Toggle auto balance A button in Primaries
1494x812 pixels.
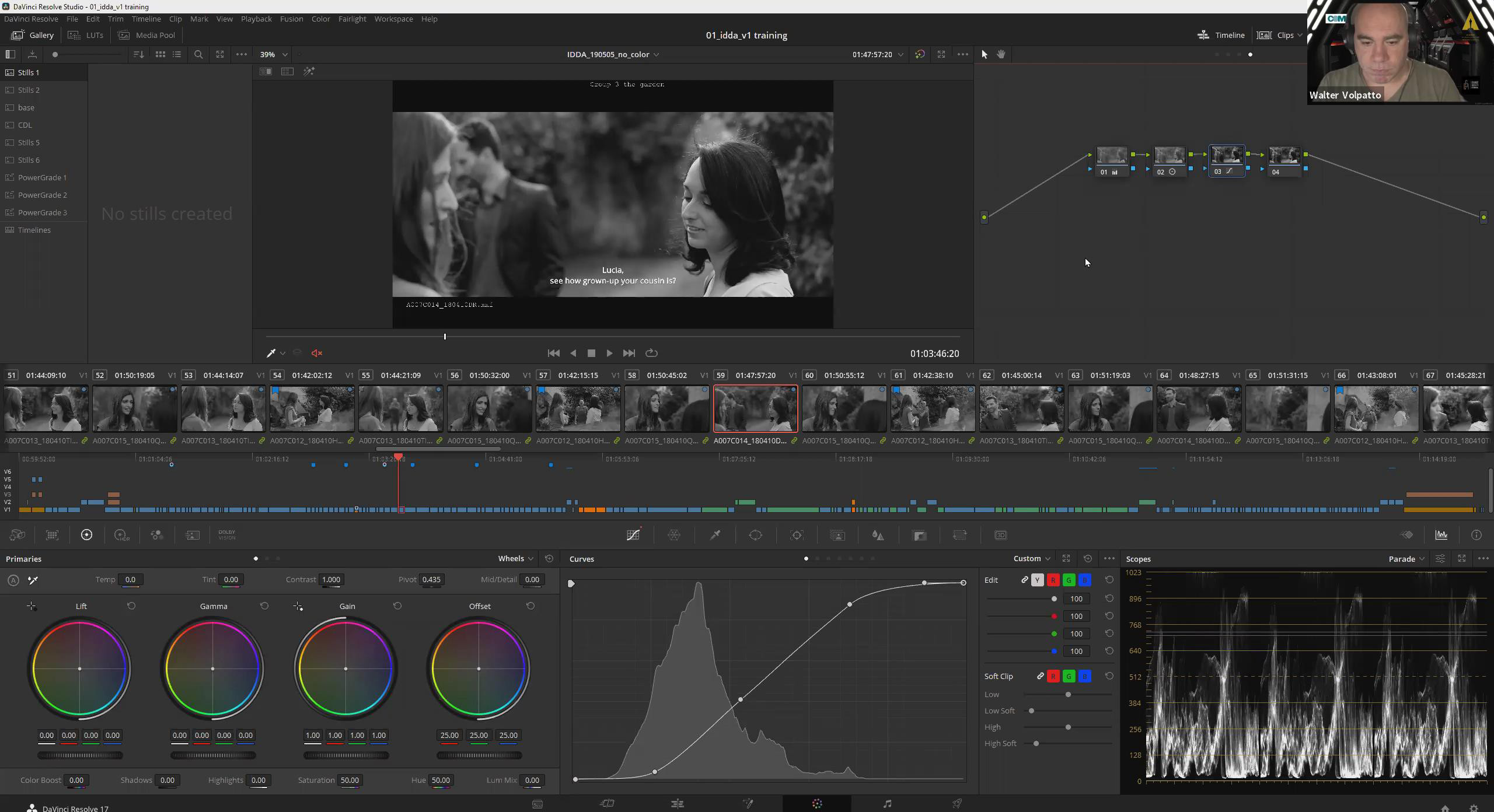coord(13,580)
